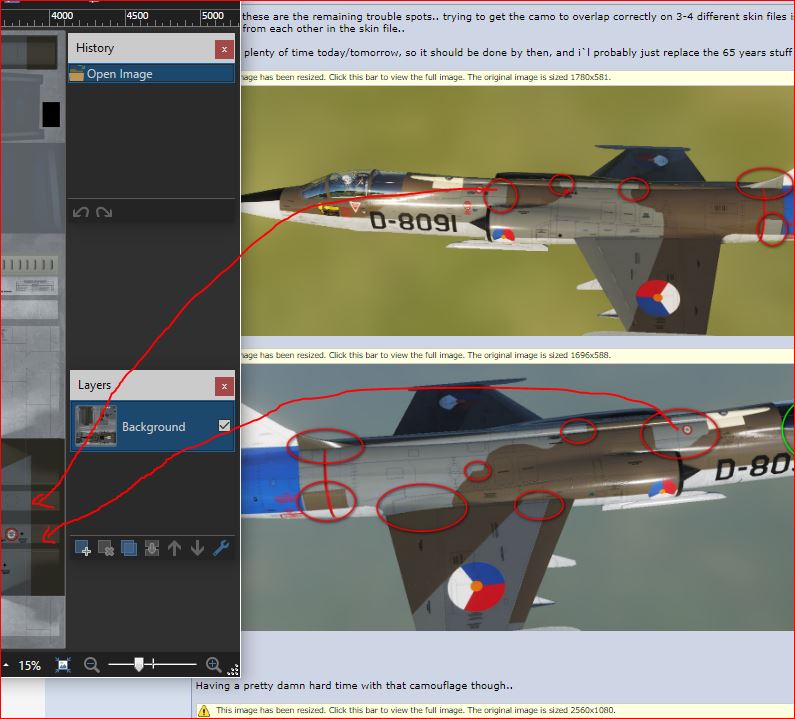The width and height of the screenshot is (795, 719).
Task: Click the Background layer thumbnail
Action: click(96, 426)
